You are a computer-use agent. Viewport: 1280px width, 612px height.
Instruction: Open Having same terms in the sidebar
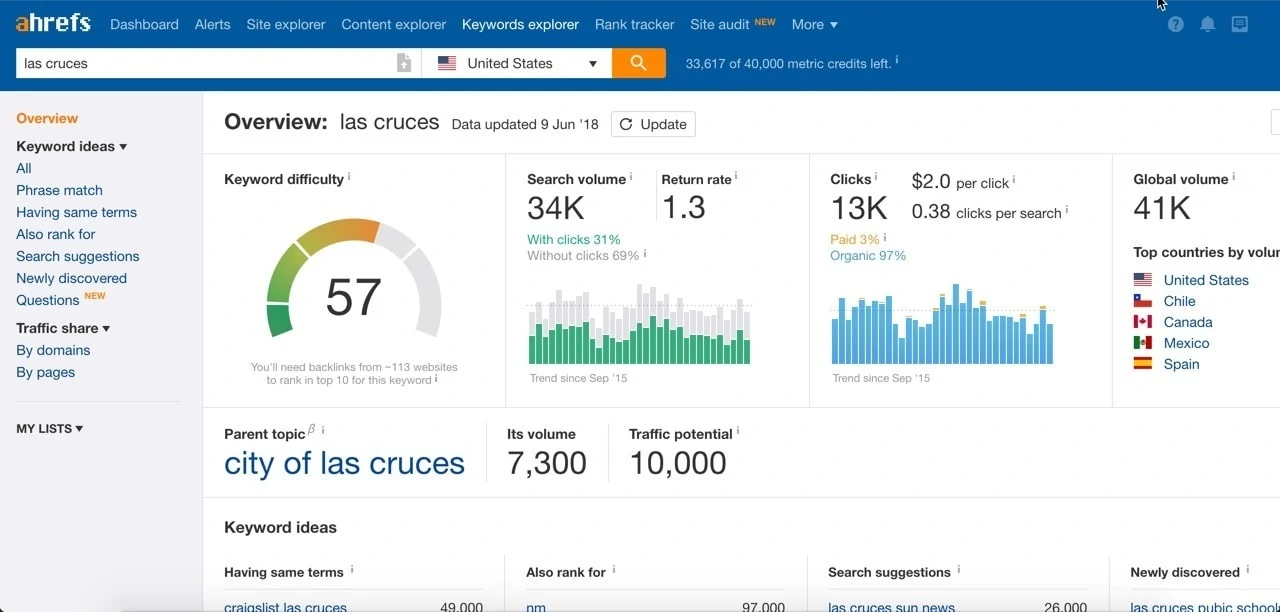click(x=76, y=212)
